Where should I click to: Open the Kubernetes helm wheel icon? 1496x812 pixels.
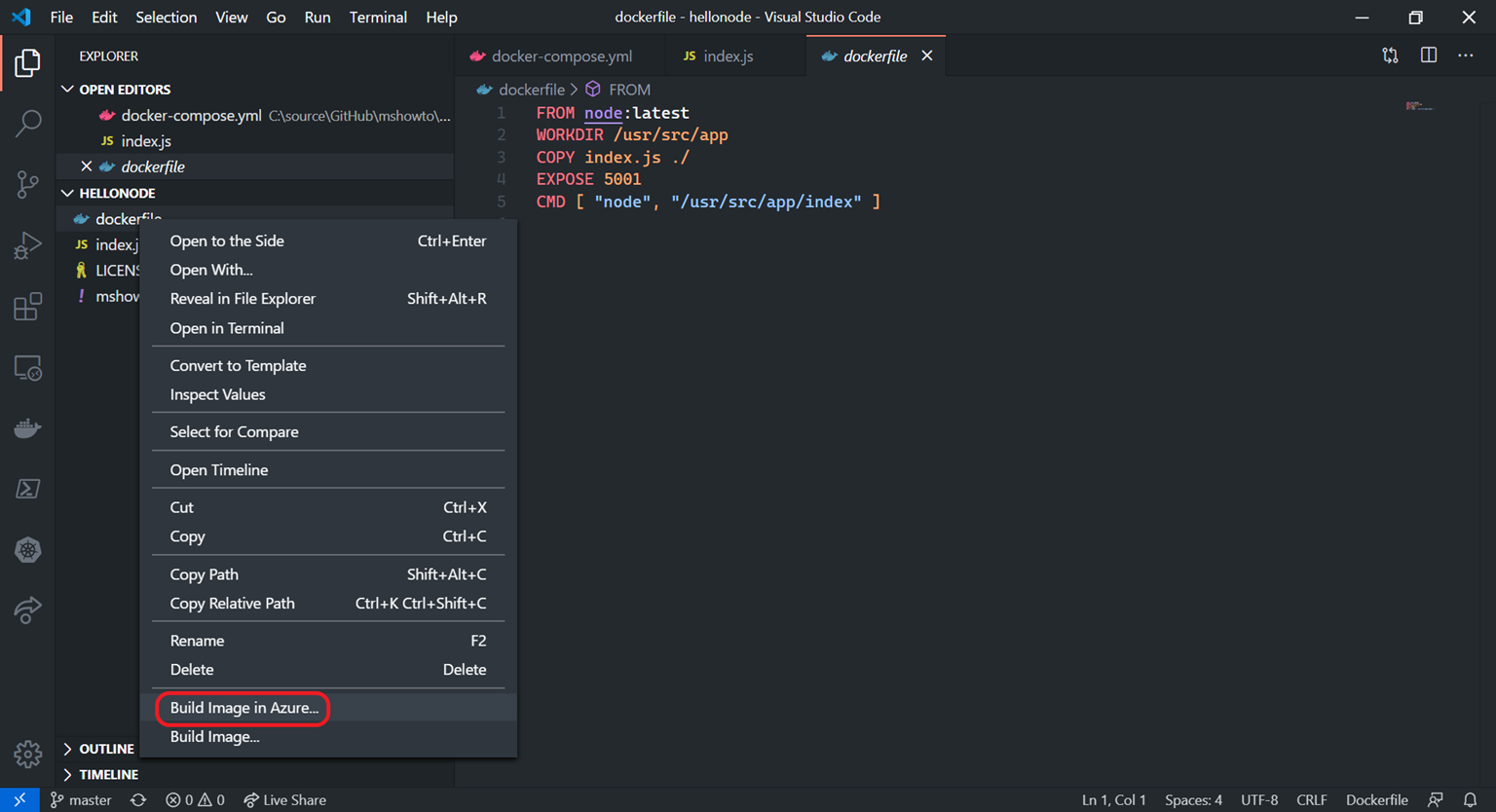coord(27,550)
